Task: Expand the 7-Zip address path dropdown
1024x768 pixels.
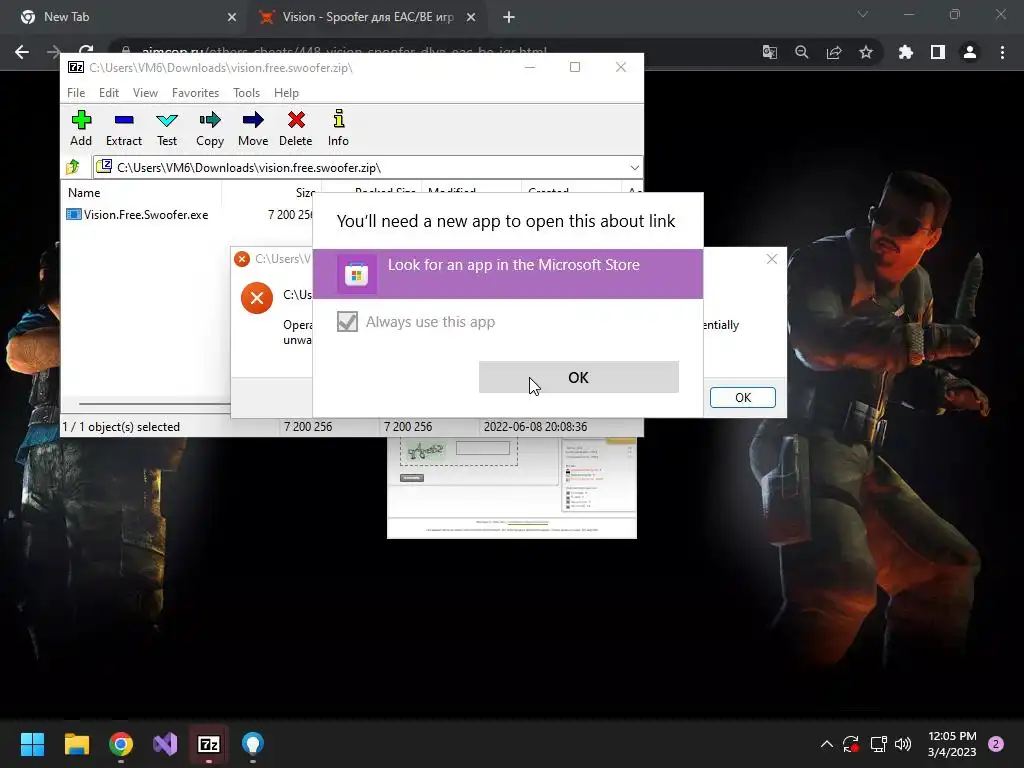Action: click(x=634, y=168)
